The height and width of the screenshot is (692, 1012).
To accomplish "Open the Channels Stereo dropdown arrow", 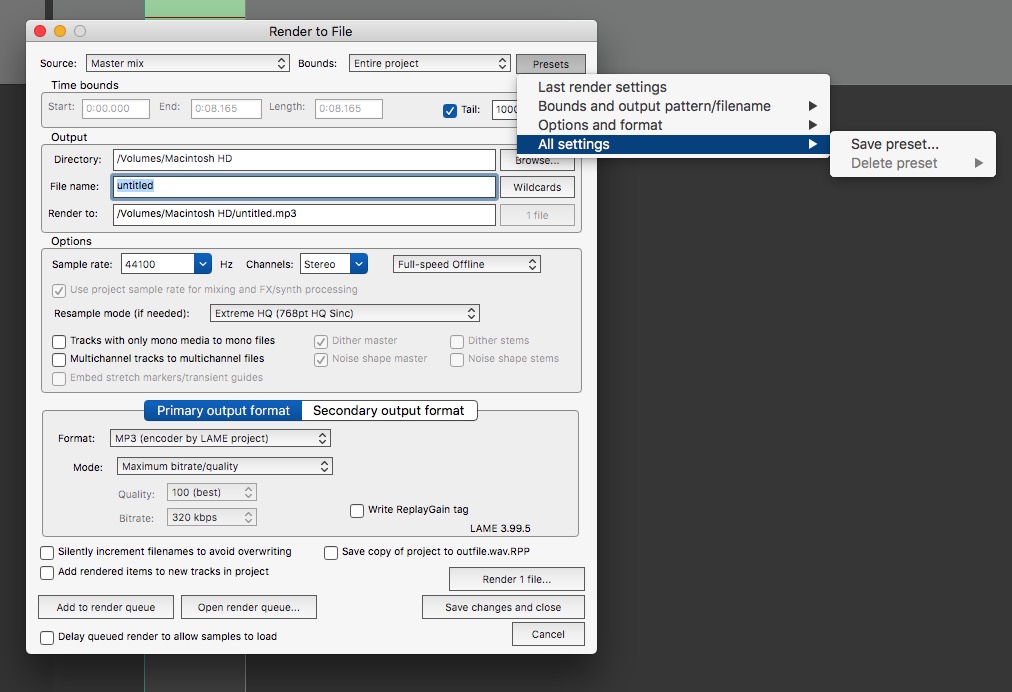I will [x=359, y=264].
